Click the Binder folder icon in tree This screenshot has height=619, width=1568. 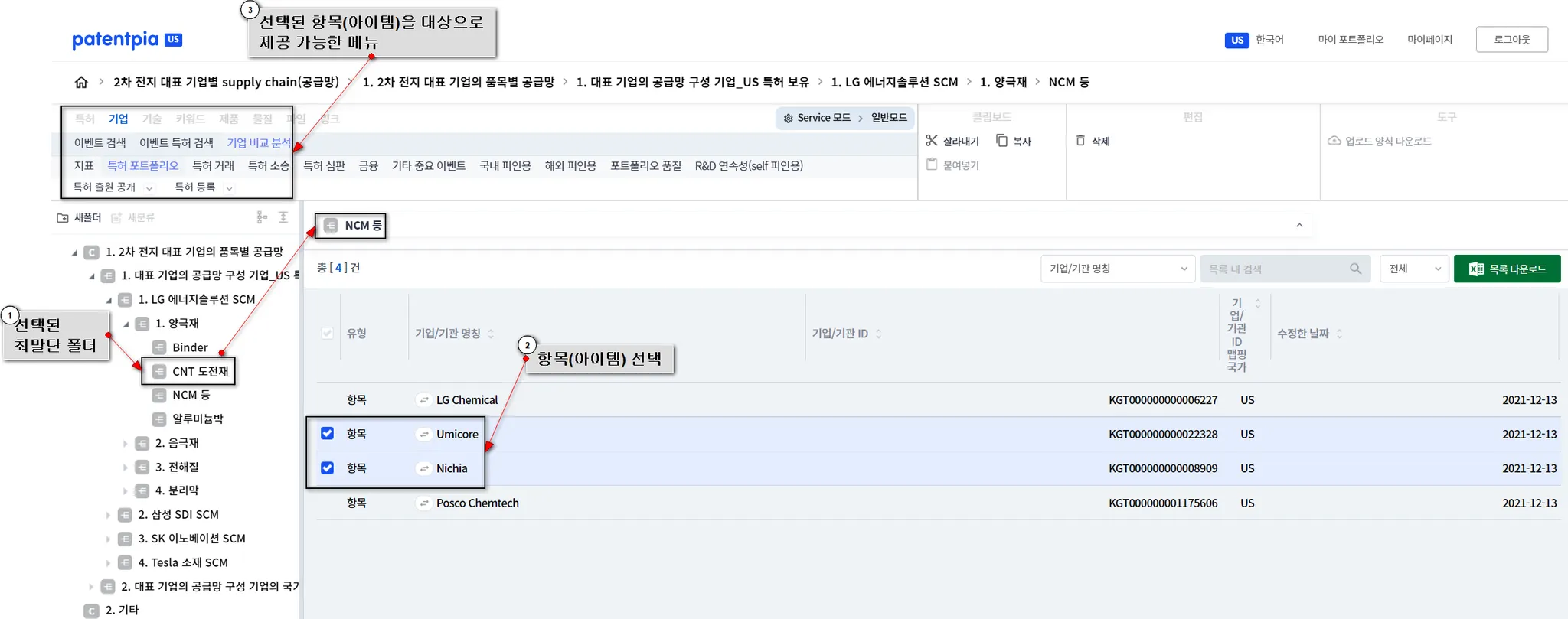coord(159,347)
